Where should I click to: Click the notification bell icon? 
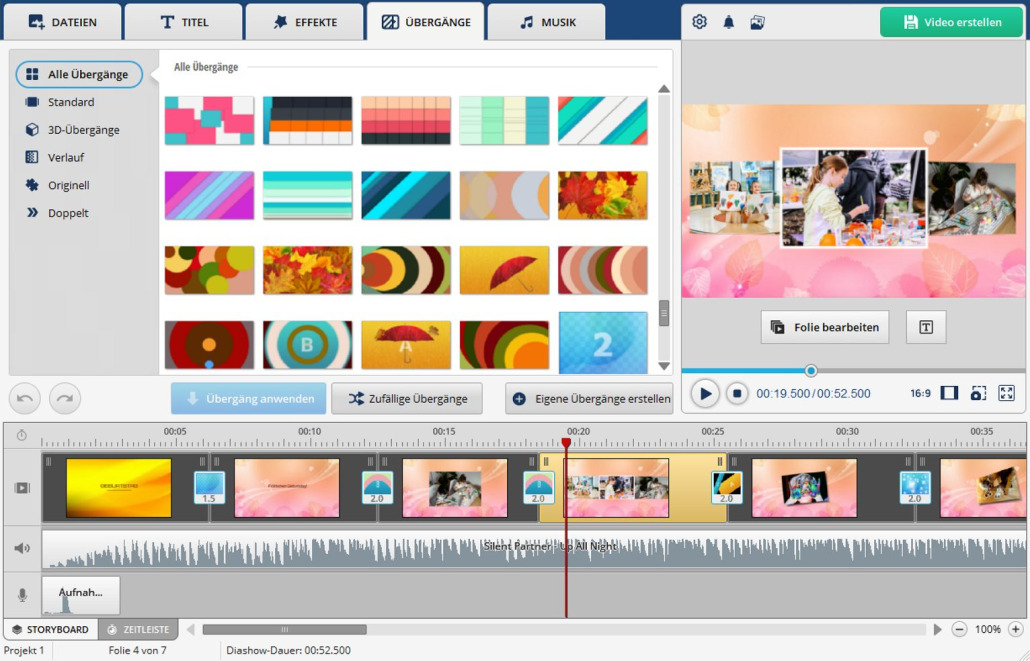(x=728, y=22)
